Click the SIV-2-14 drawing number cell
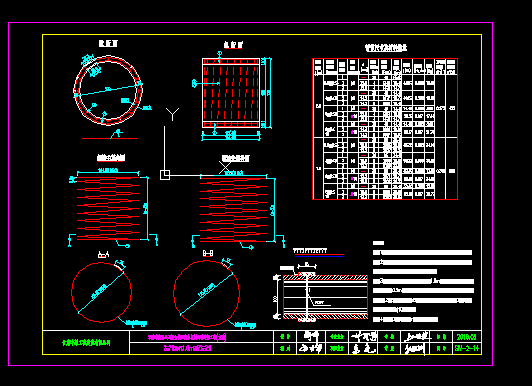Image resolution: width=532 pixels, height=386 pixels. [x=467, y=348]
